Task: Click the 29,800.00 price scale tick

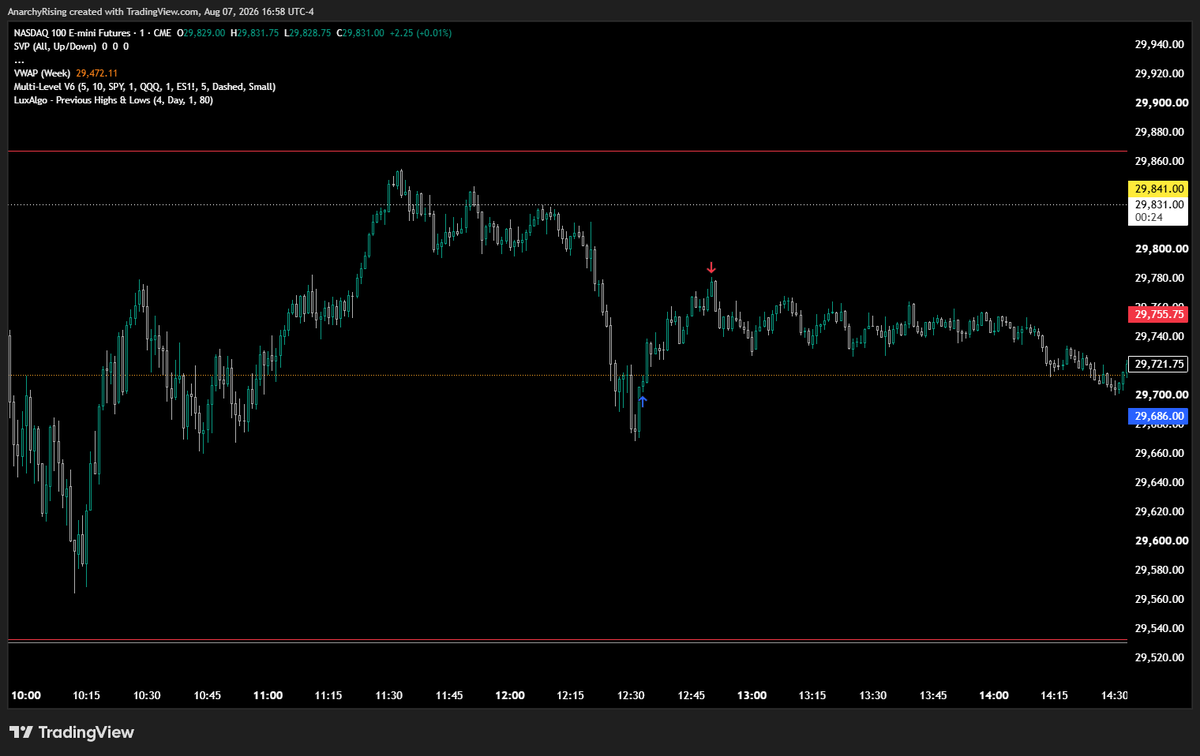Action: (x=1161, y=249)
